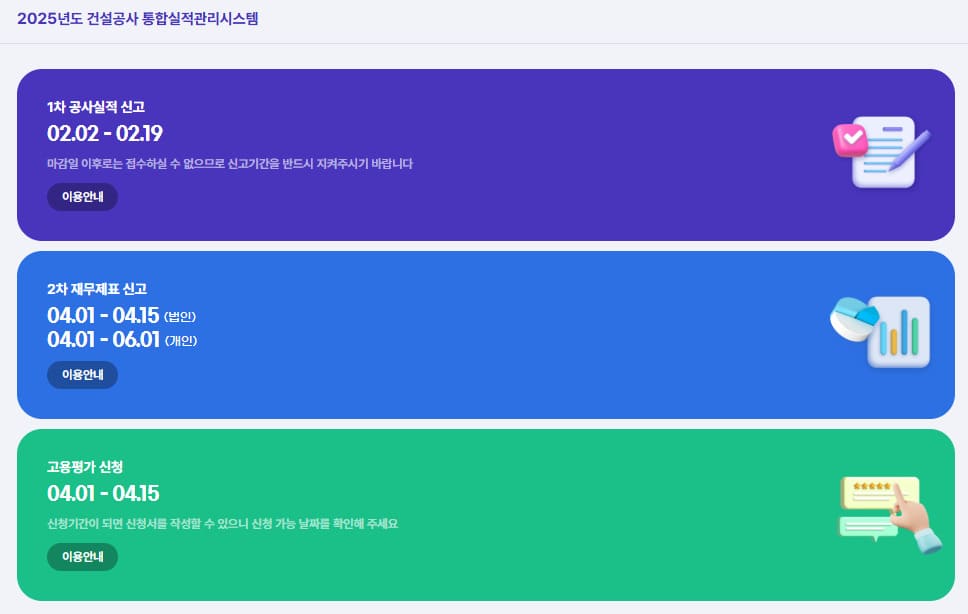
Task: Click the pink checkmark badge on the document icon
Action: [x=850, y=138]
